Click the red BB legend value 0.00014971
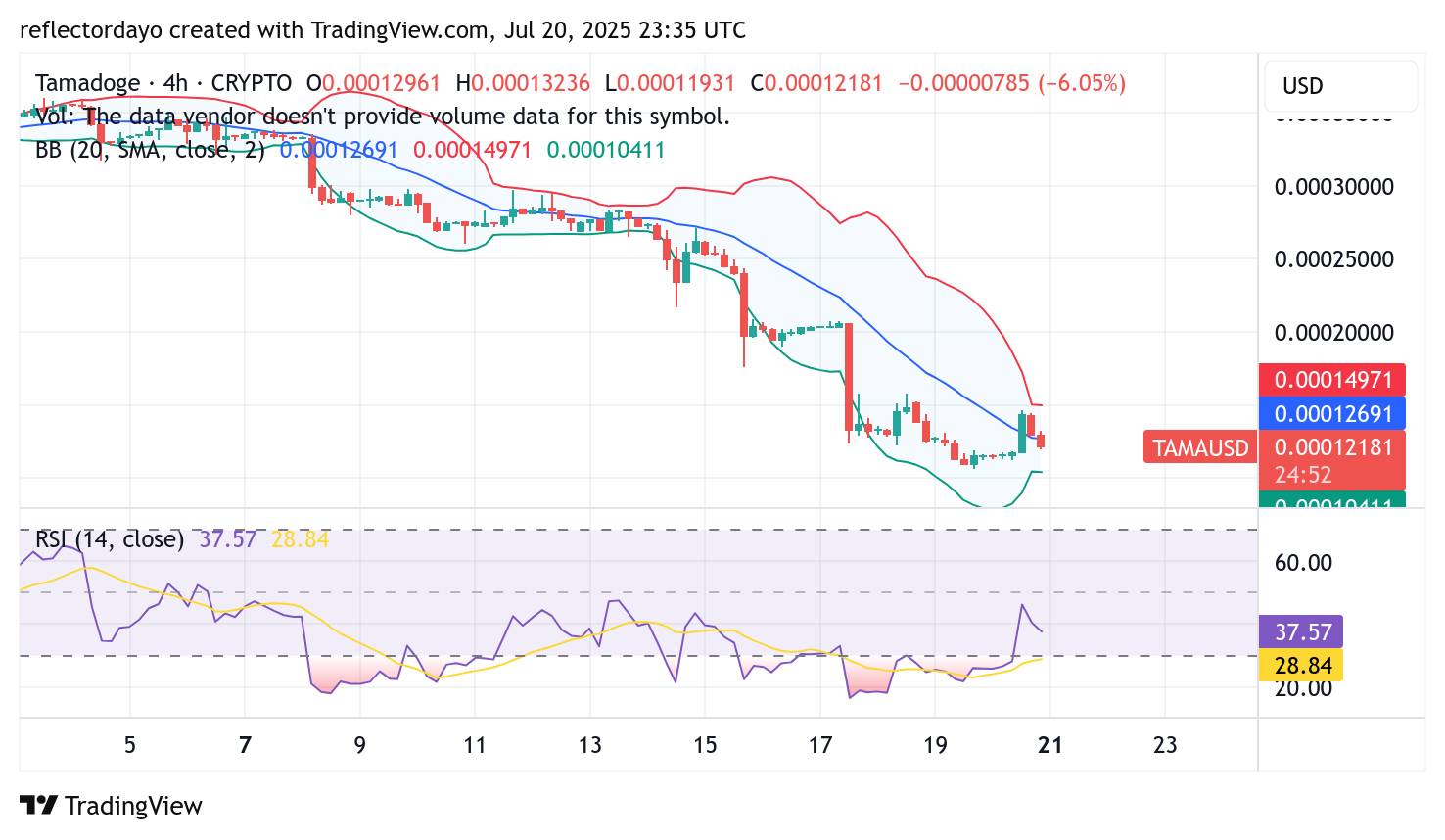Screen dimensions: 1445x840 click(x=472, y=150)
